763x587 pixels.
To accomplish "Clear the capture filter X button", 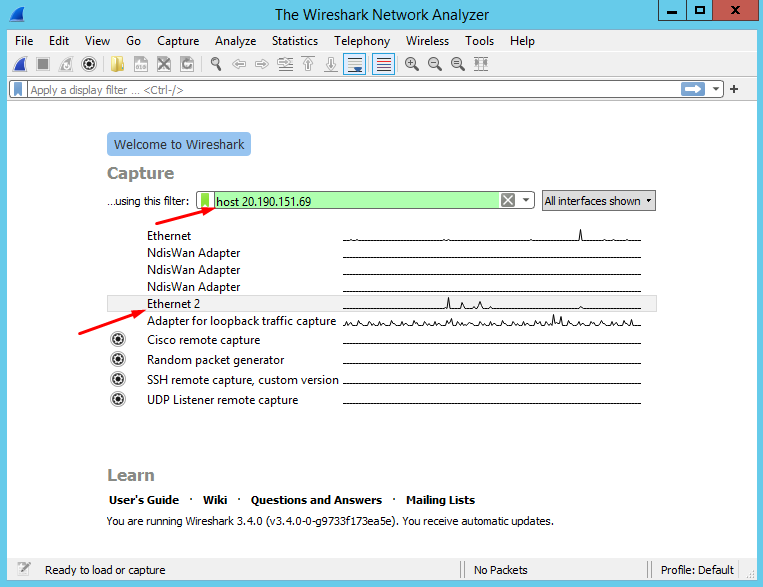I will (x=508, y=200).
